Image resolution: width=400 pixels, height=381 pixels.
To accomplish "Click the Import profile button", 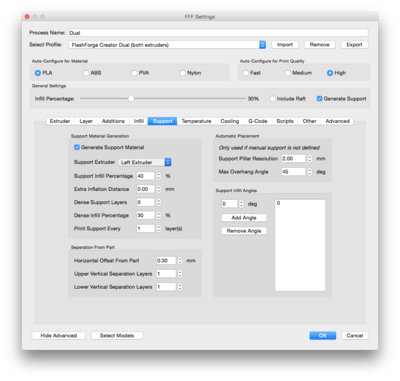I will pyautogui.click(x=285, y=45).
